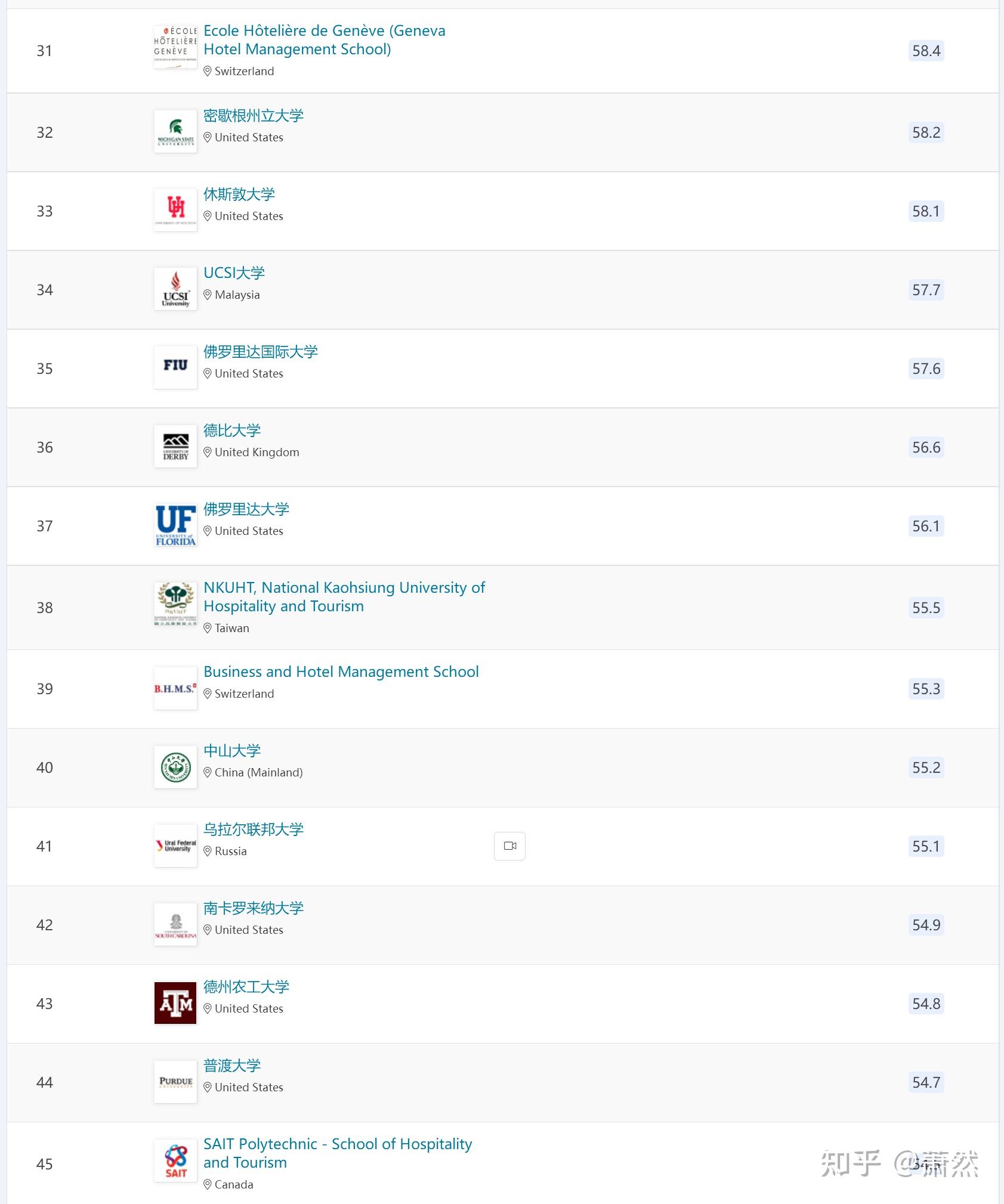Click the Texas A&M logo

(x=175, y=1003)
